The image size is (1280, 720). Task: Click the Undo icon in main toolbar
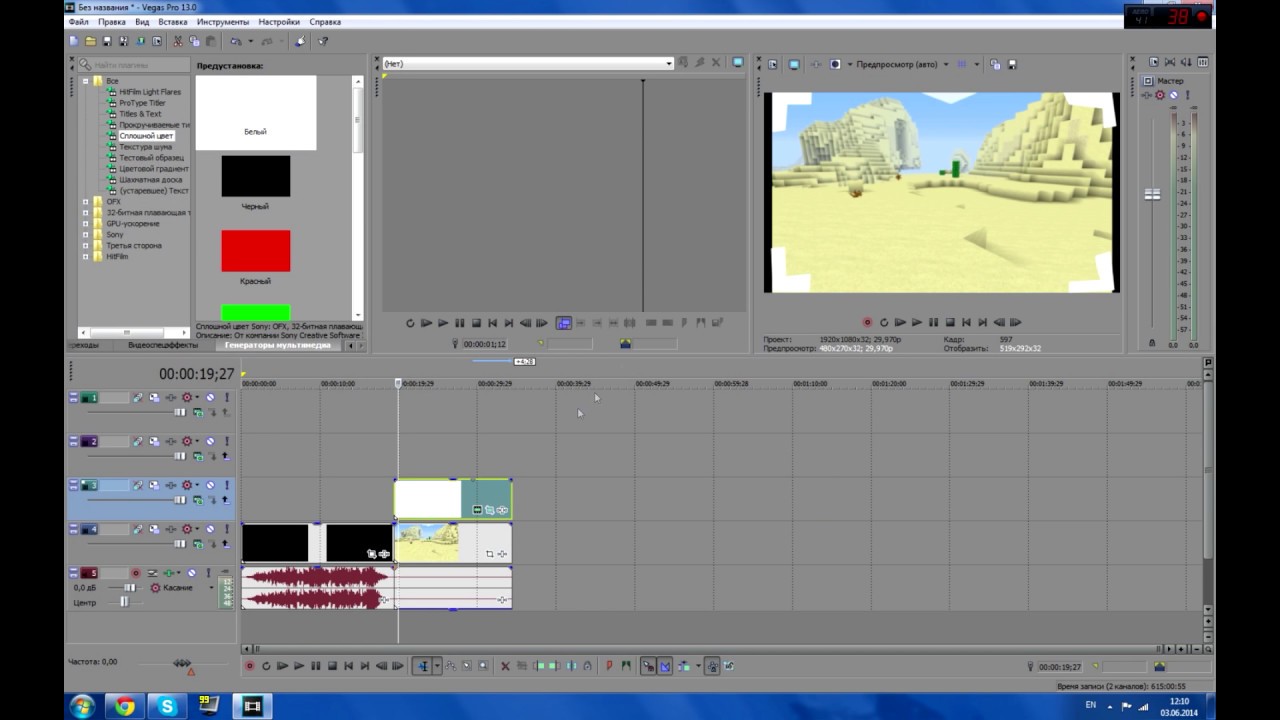tap(236, 41)
